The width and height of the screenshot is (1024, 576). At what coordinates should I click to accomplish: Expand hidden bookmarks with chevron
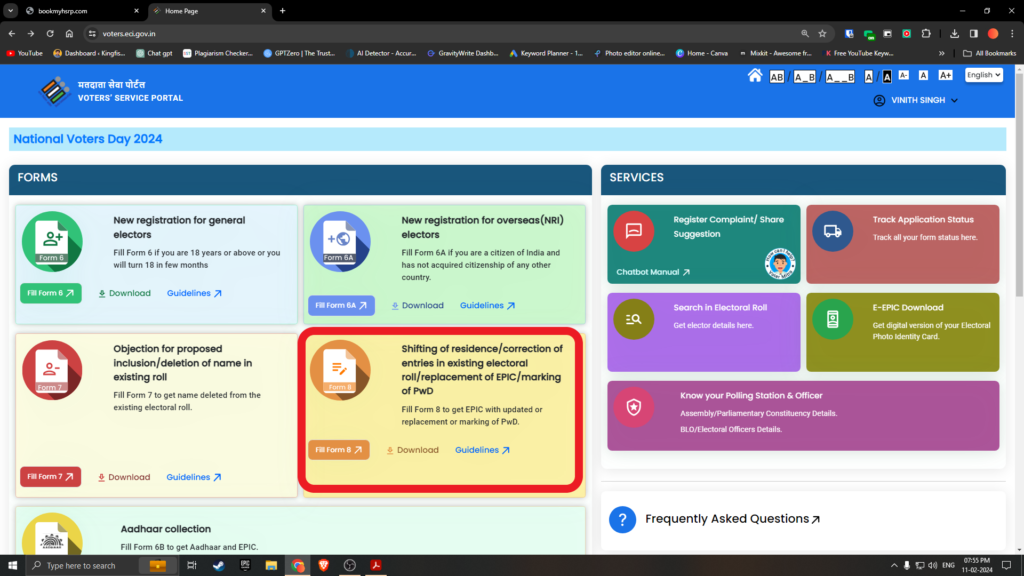[x=942, y=54]
